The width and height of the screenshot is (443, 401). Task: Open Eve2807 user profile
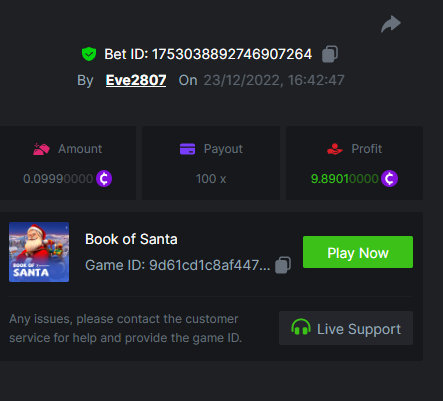click(x=136, y=80)
